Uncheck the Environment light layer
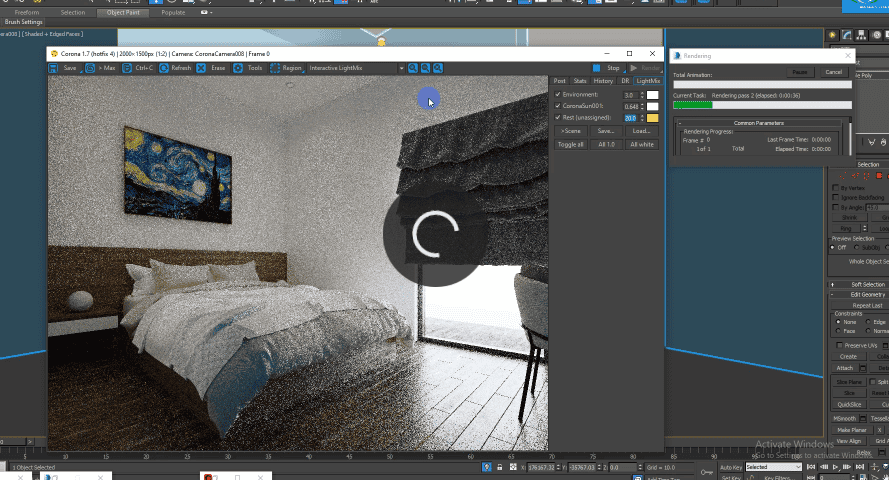The width and height of the screenshot is (889, 480). click(558, 95)
